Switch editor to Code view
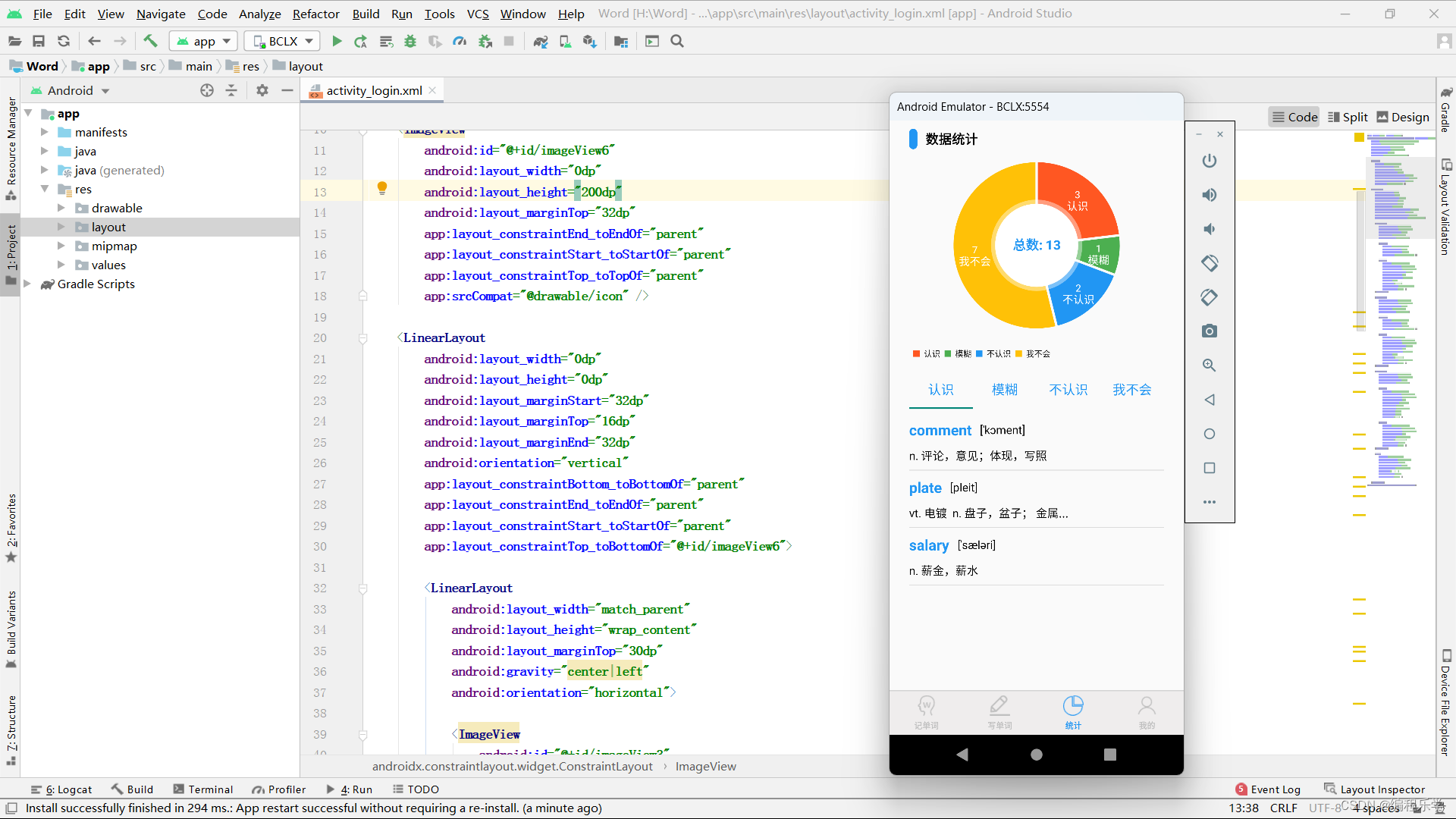This screenshot has width=1456, height=819. tap(1294, 117)
